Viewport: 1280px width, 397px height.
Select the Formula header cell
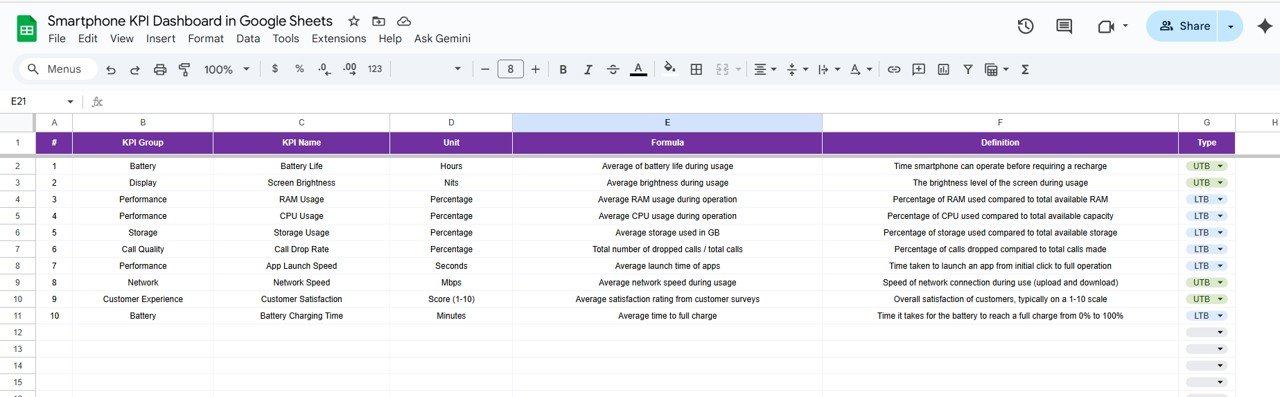click(x=667, y=143)
